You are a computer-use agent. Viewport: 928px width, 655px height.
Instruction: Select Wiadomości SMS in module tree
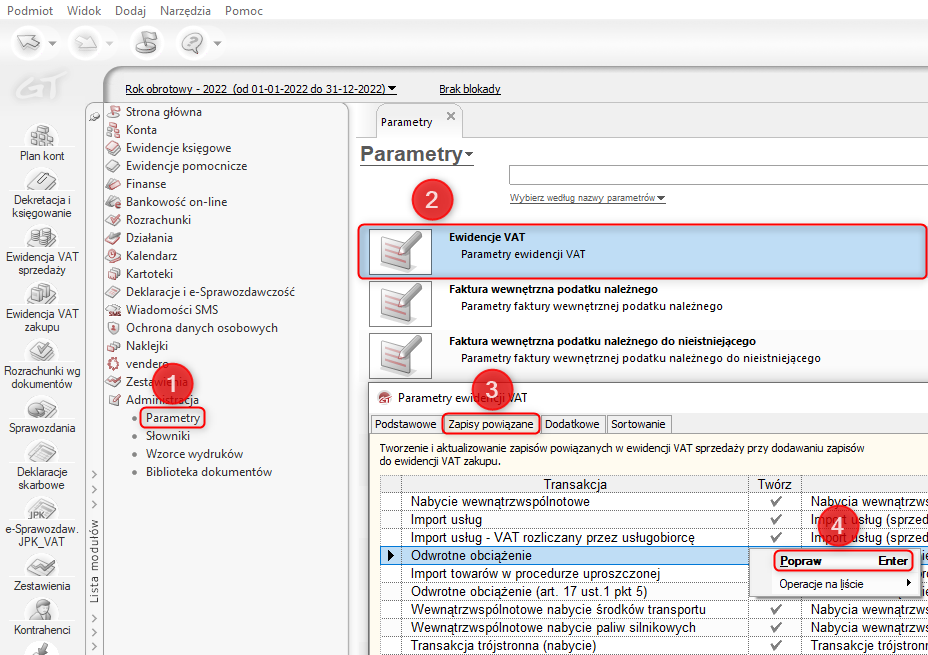point(172,309)
